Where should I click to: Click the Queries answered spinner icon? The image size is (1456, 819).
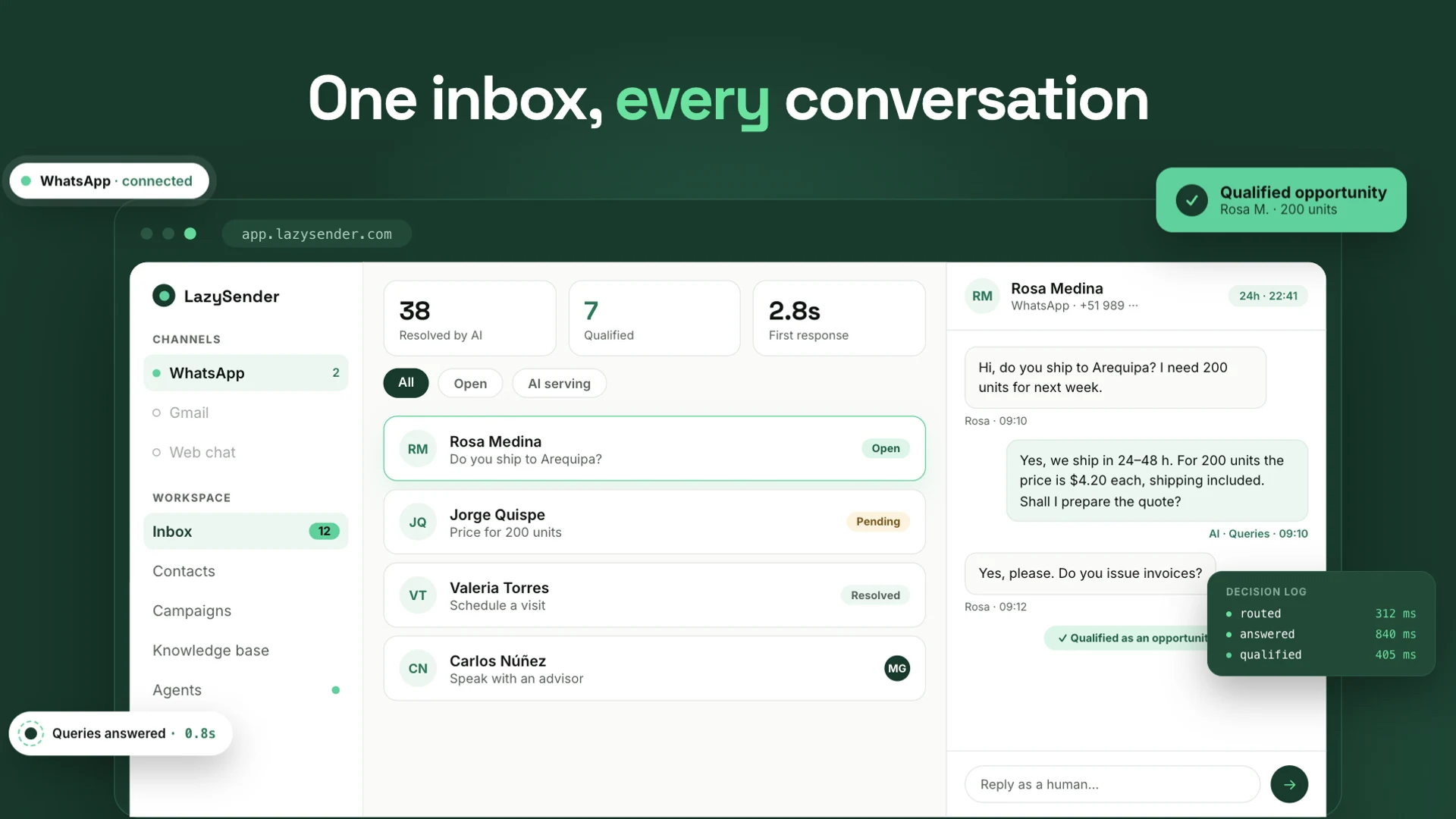point(31,733)
